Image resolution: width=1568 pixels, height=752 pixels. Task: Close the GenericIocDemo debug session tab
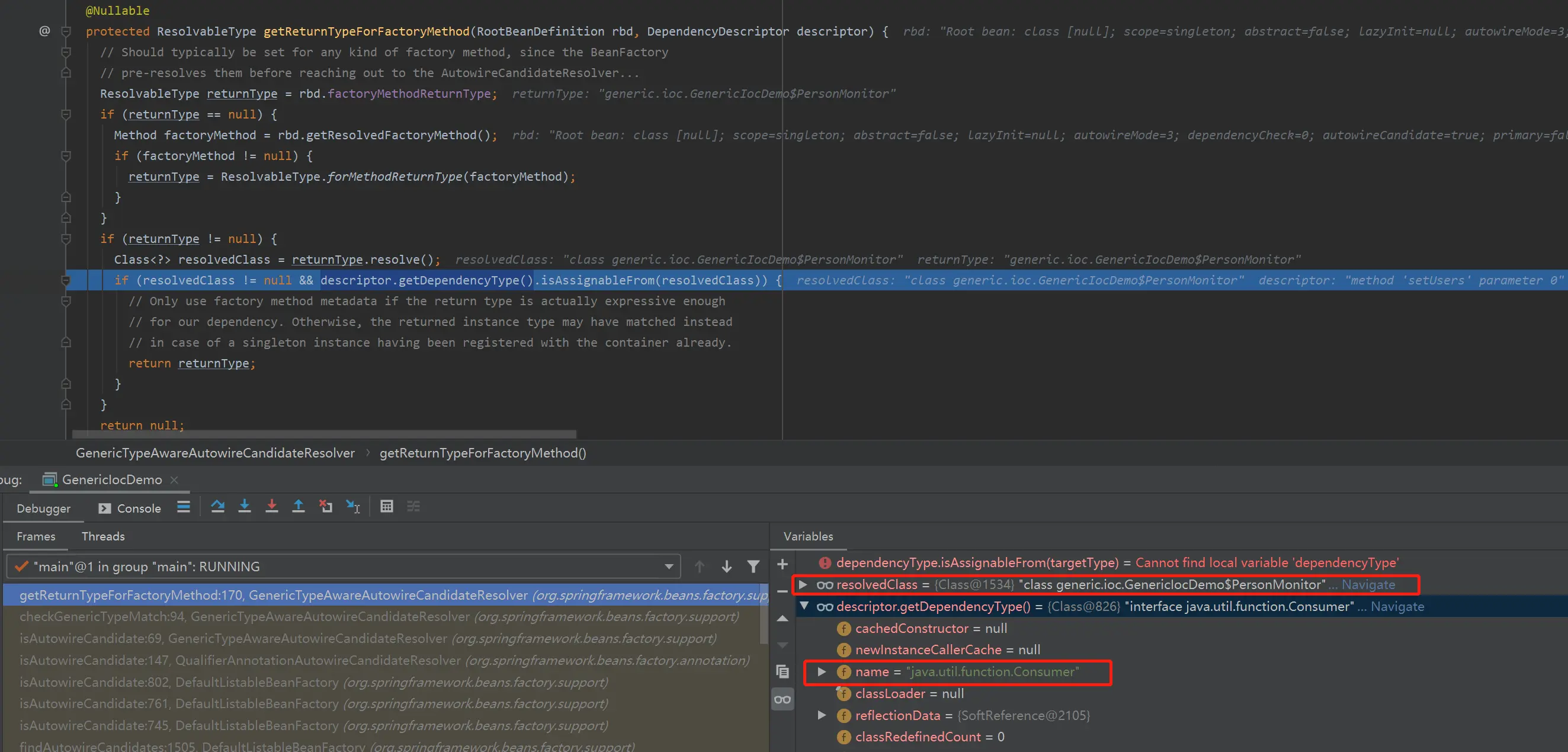click(x=175, y=480)
